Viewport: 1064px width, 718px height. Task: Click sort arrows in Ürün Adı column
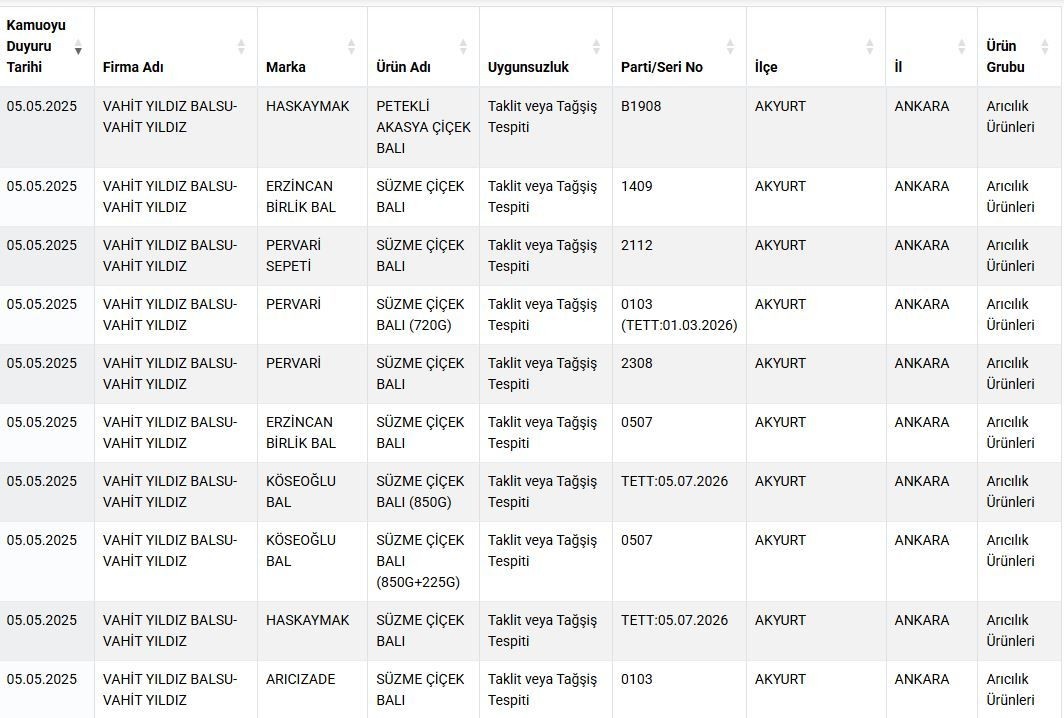tap(463, 47)
